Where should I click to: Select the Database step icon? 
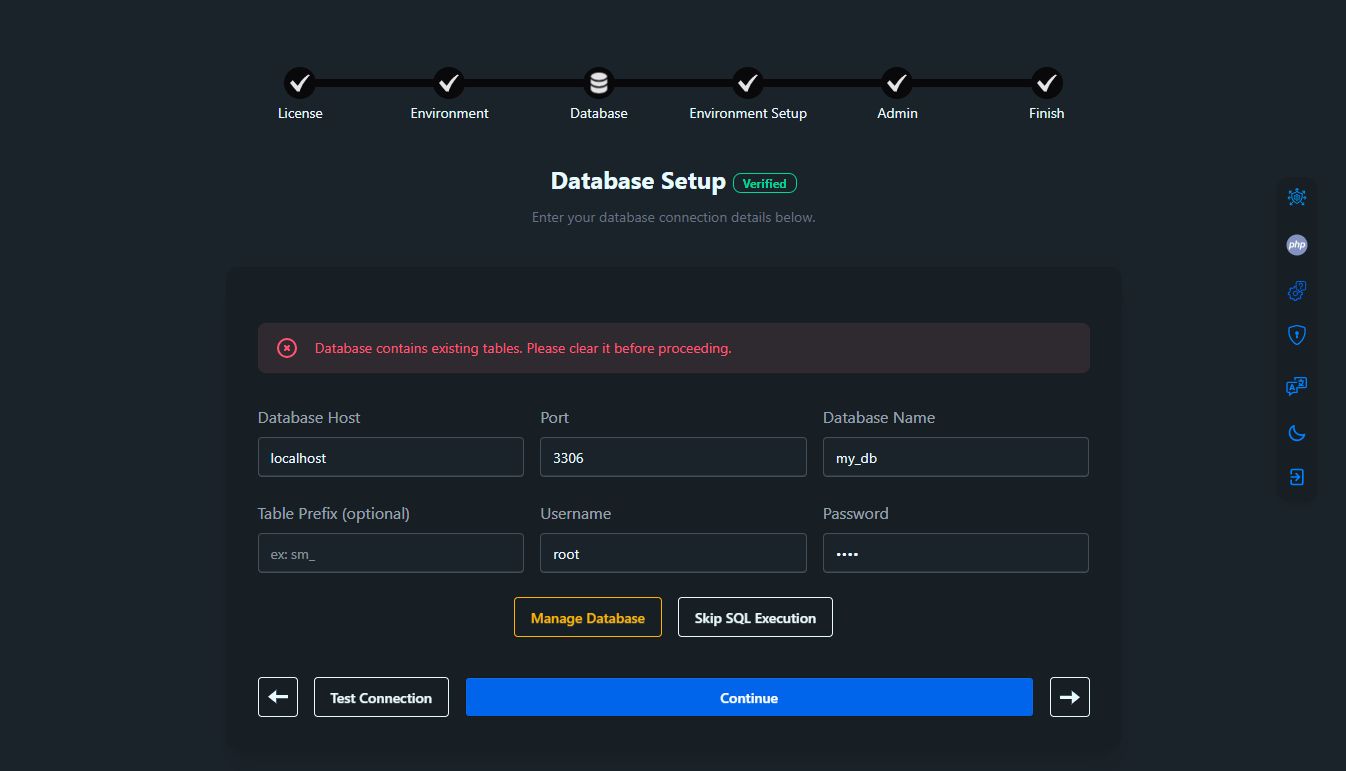point(598,83)
